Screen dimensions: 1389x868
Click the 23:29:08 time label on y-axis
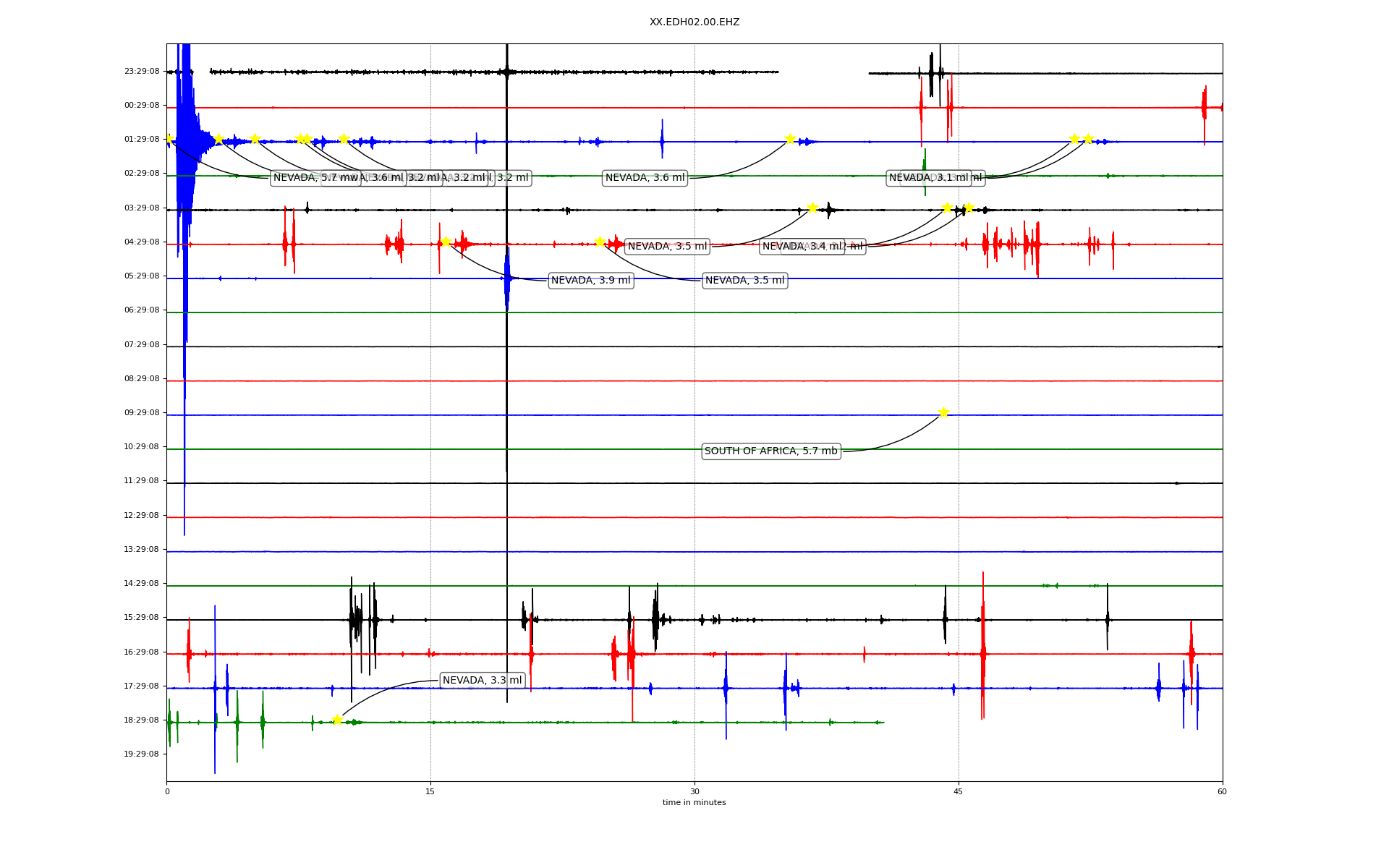pyautogui.click(x=142, y=72)
